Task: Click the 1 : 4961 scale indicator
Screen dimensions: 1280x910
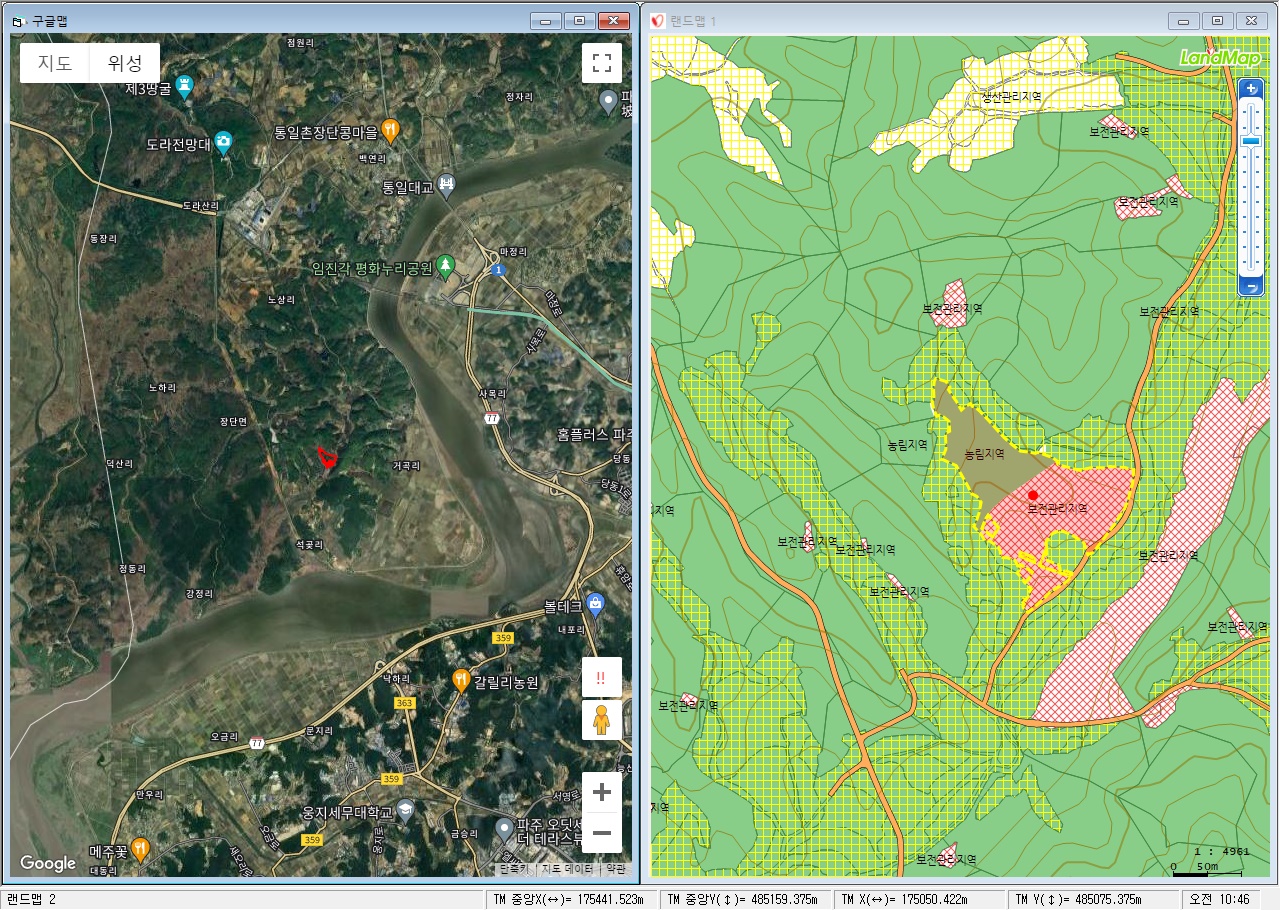Action: [x=1222, y=852]
